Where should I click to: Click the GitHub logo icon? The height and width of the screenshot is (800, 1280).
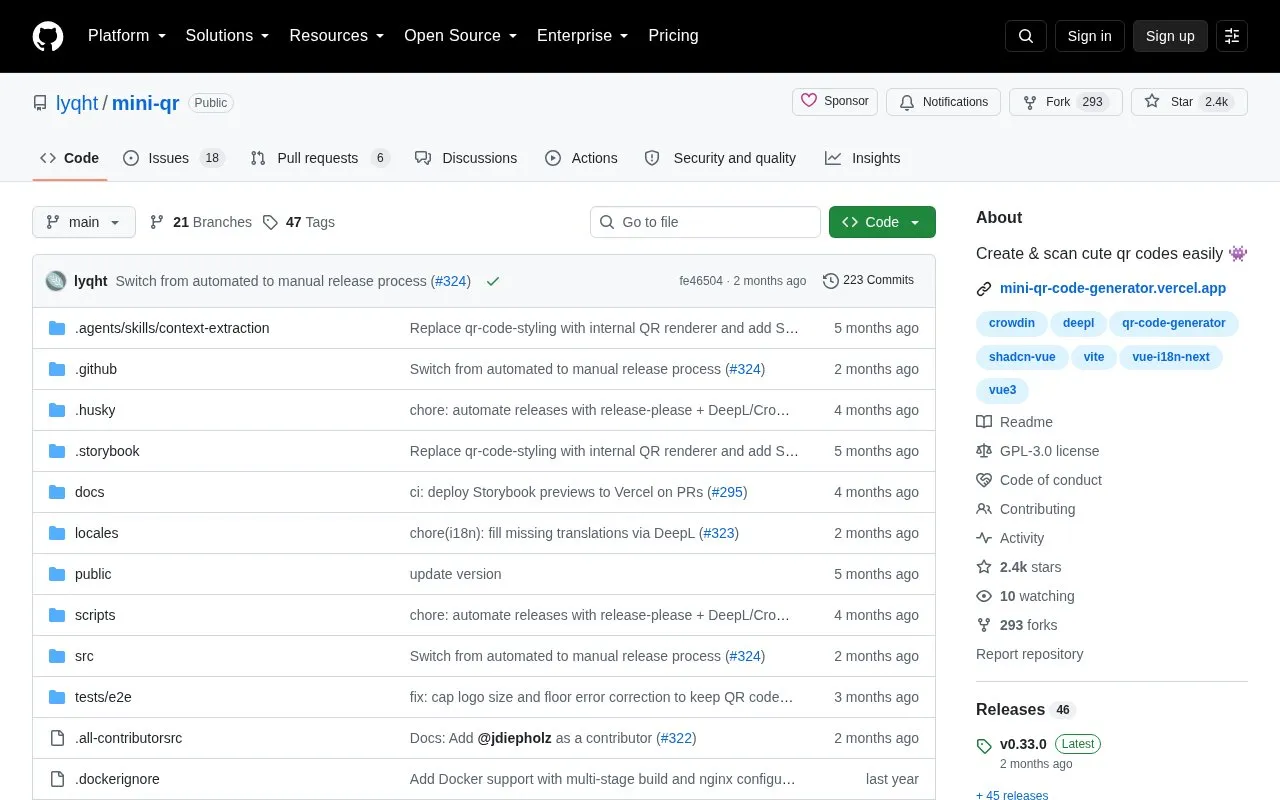coord(48,36)
